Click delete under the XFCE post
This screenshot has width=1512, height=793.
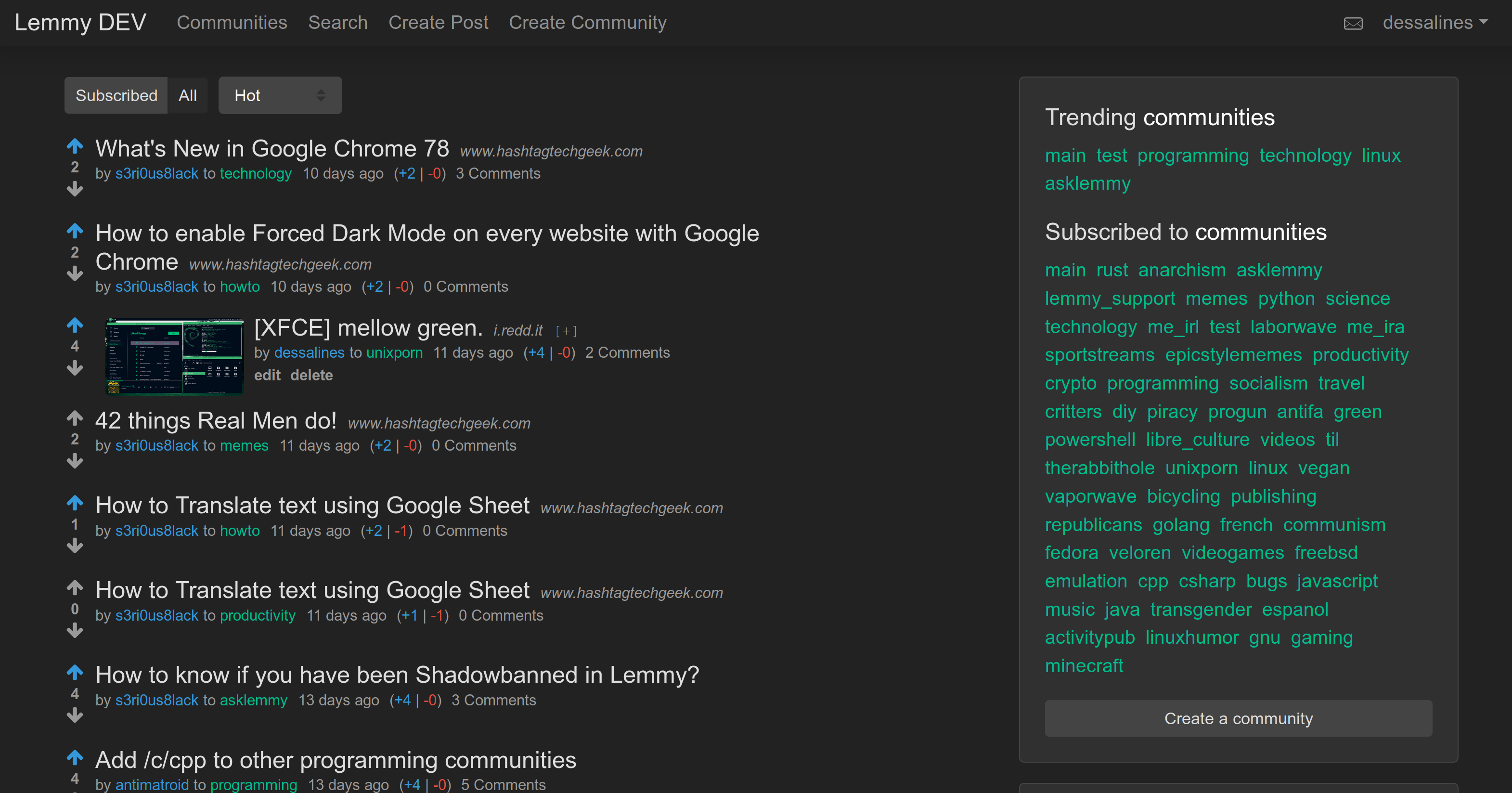311,375
